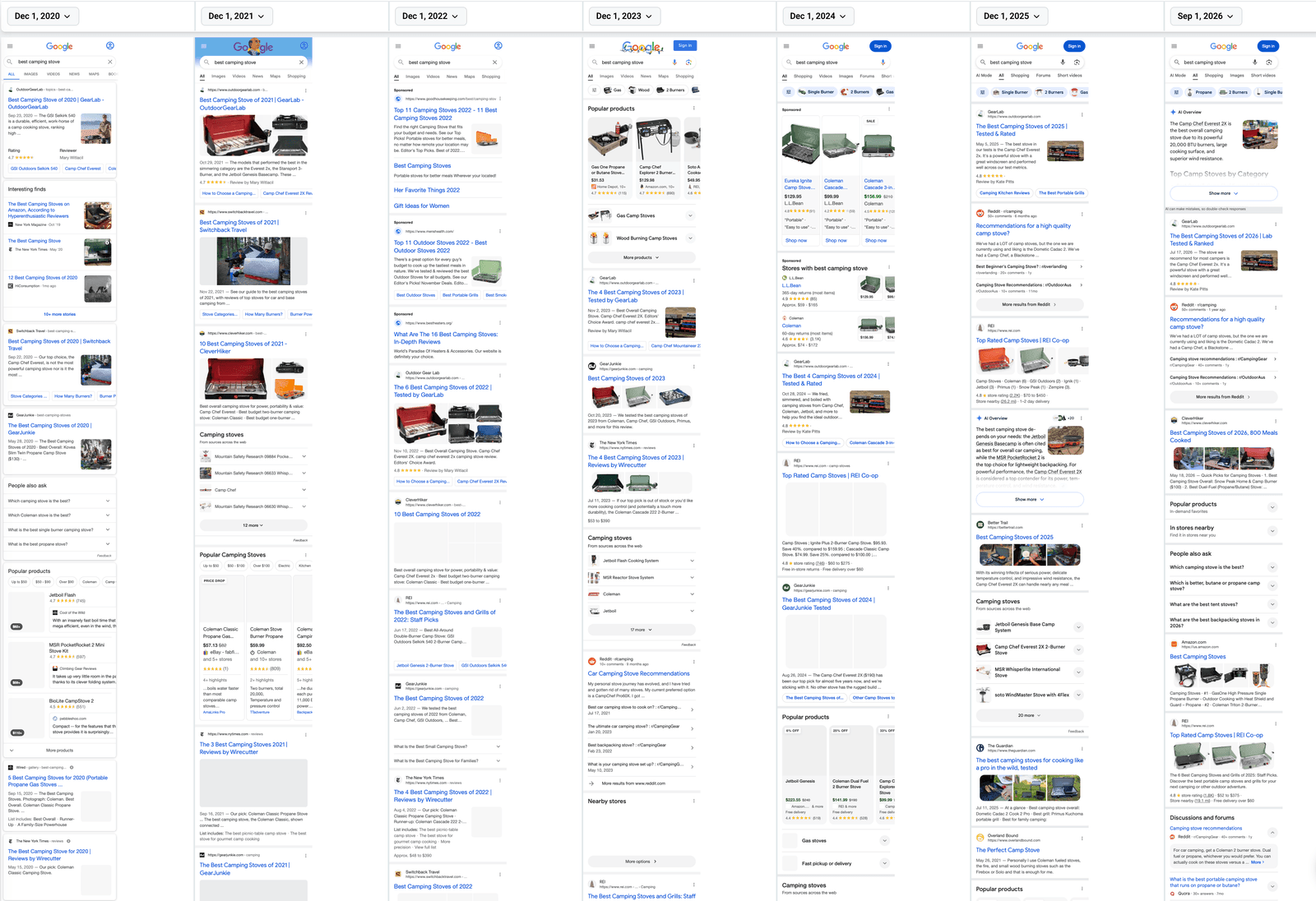Select Wood filter chip in 2023 page

tap(640, 90)
